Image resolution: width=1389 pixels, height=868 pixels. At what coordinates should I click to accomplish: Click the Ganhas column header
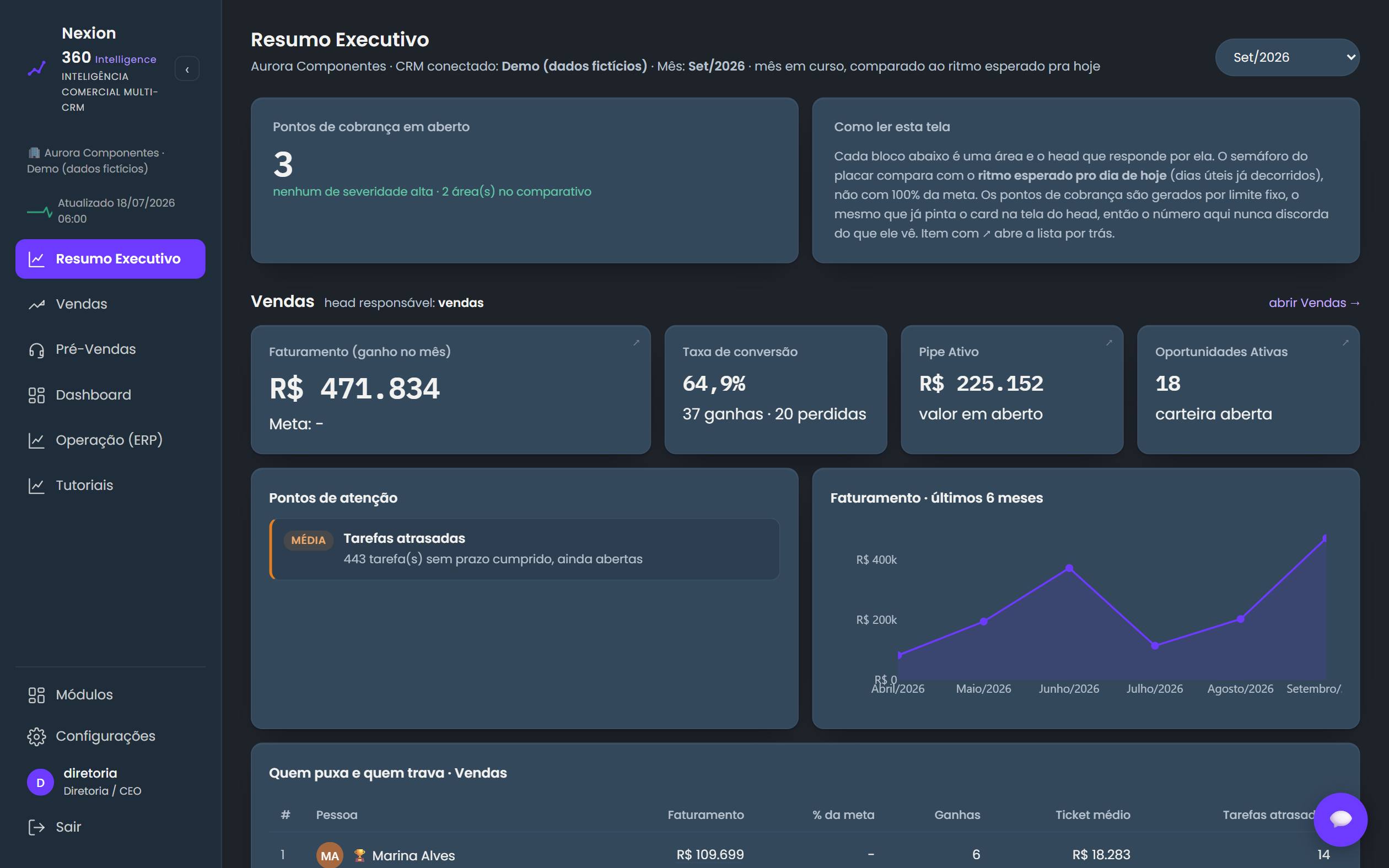coord(957,815)
